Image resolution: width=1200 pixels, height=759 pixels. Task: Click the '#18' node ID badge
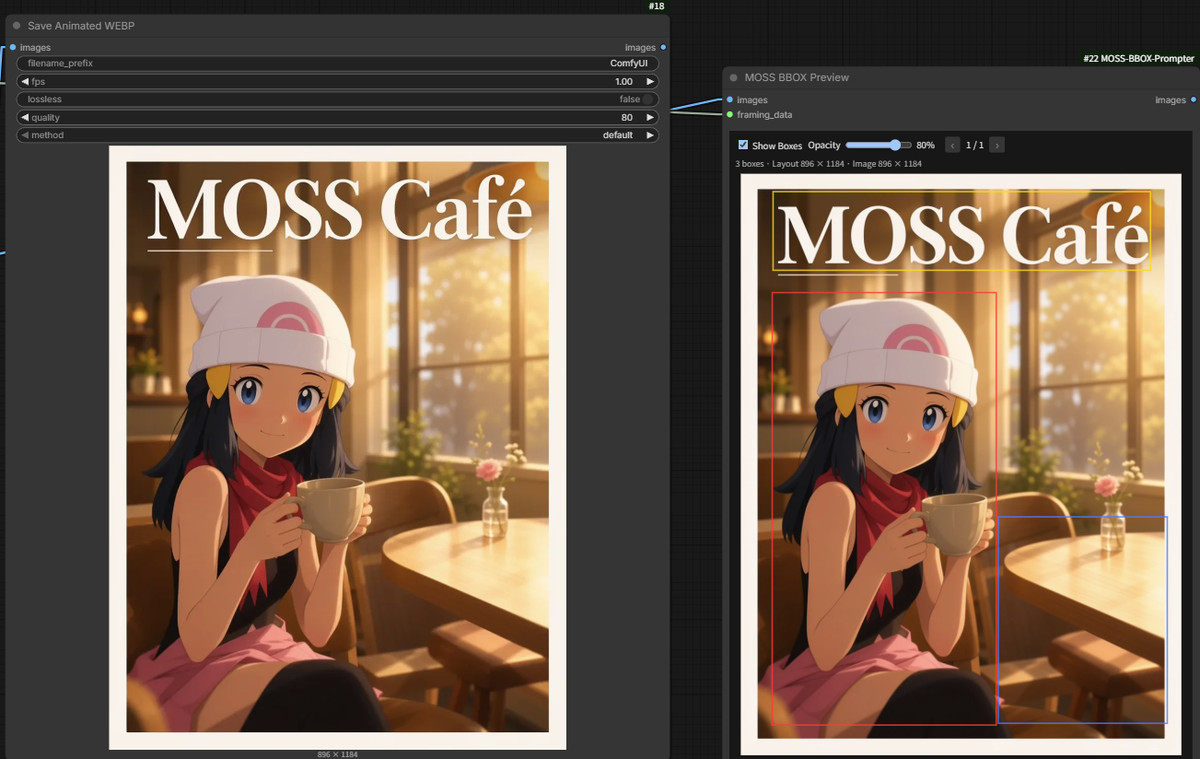pyautogui.click(x=656, y=6)
